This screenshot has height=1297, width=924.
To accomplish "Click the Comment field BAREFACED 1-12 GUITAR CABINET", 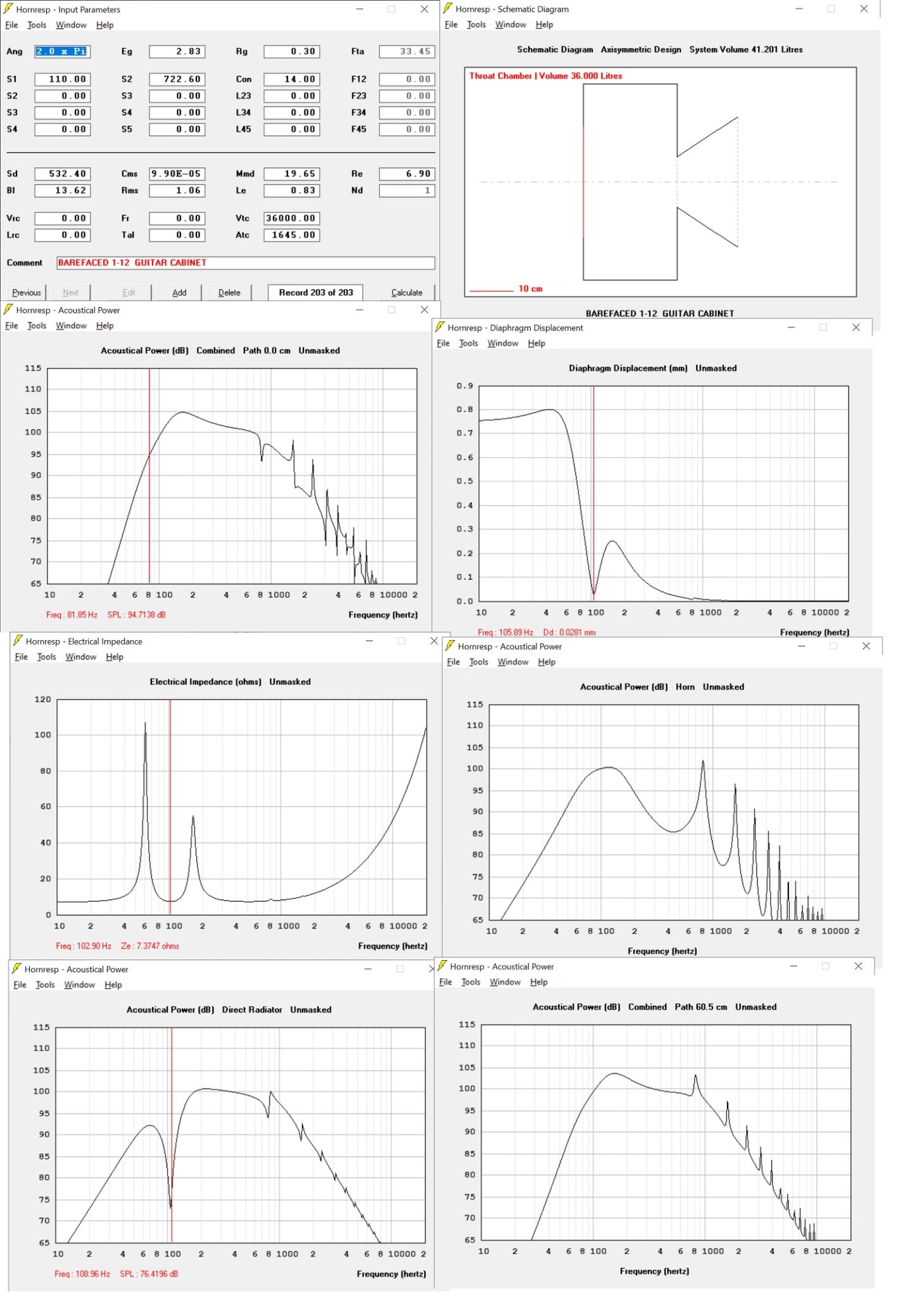I will (246, 262).
